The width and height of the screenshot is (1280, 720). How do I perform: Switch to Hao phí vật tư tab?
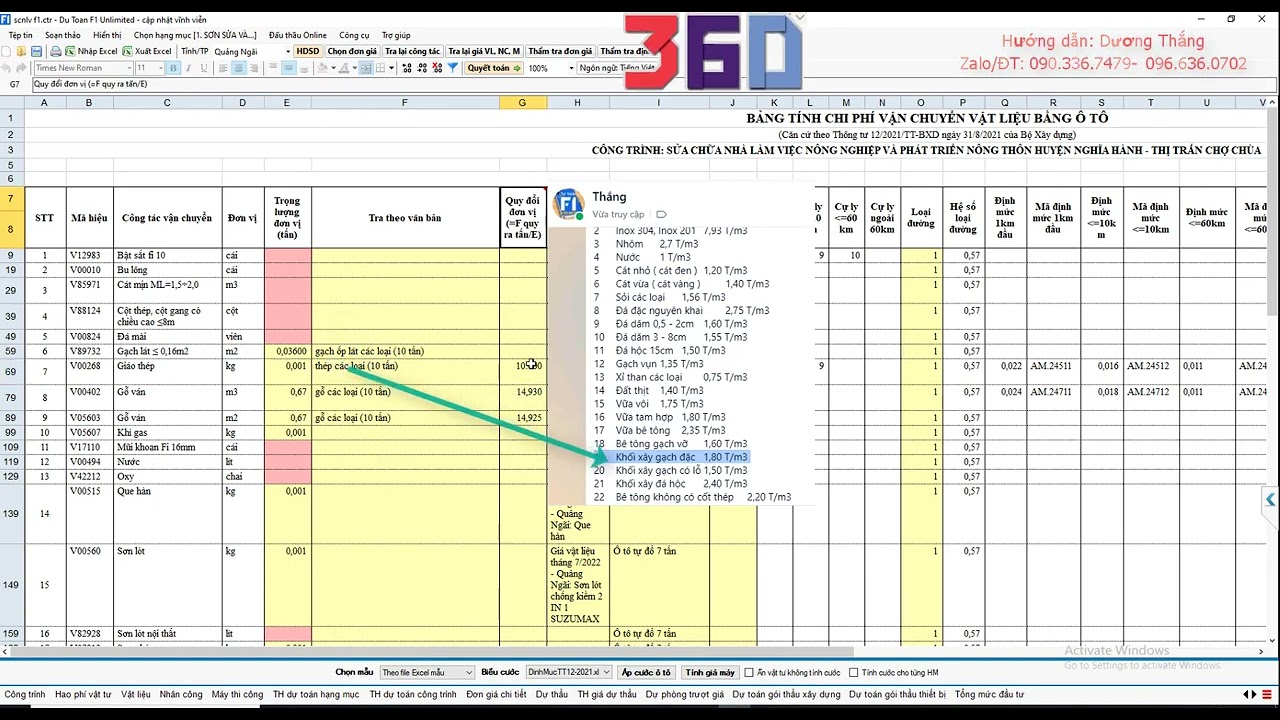pyautogui.click(x=83, y=694)
